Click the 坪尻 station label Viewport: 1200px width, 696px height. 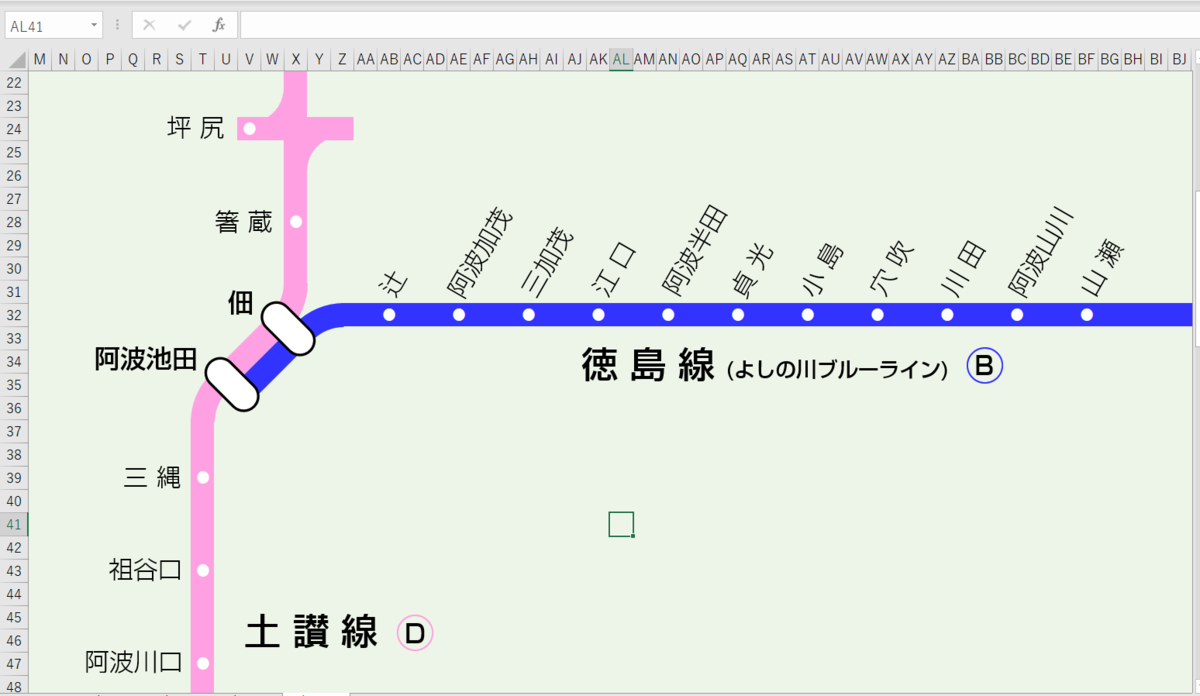point(196,128)
